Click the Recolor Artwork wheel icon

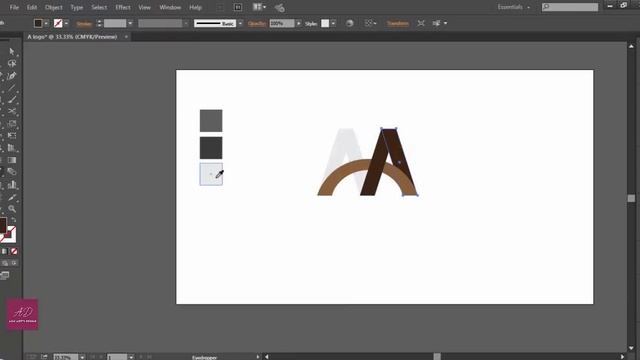349,23
